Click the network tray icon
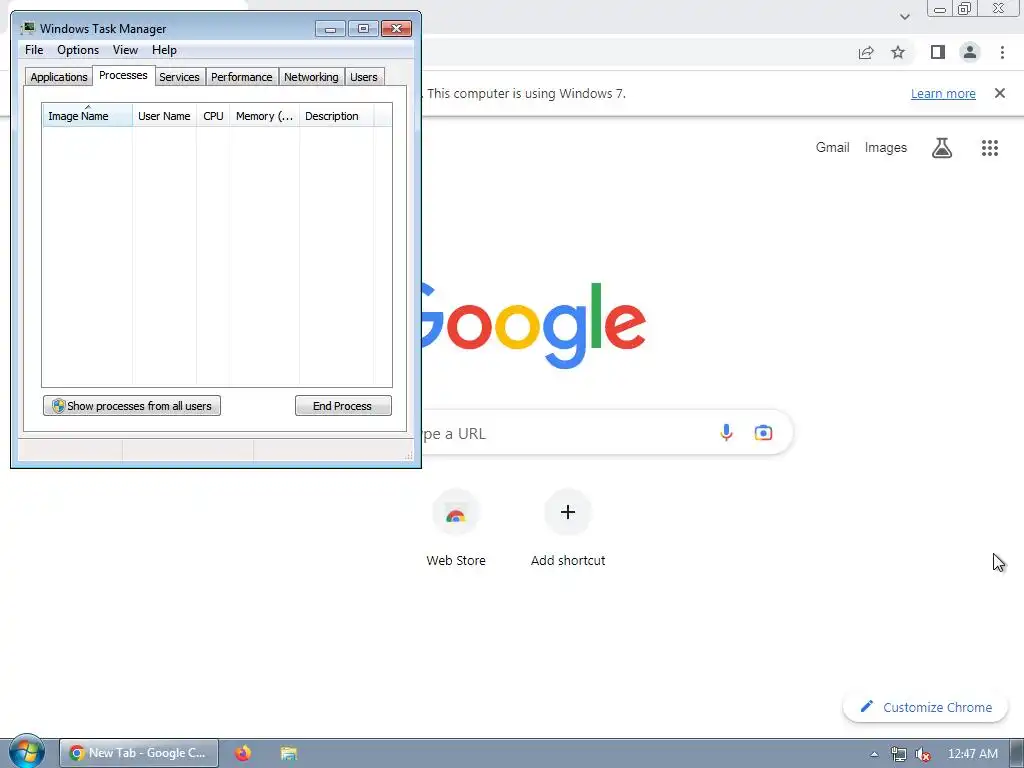 pos(899,754)
